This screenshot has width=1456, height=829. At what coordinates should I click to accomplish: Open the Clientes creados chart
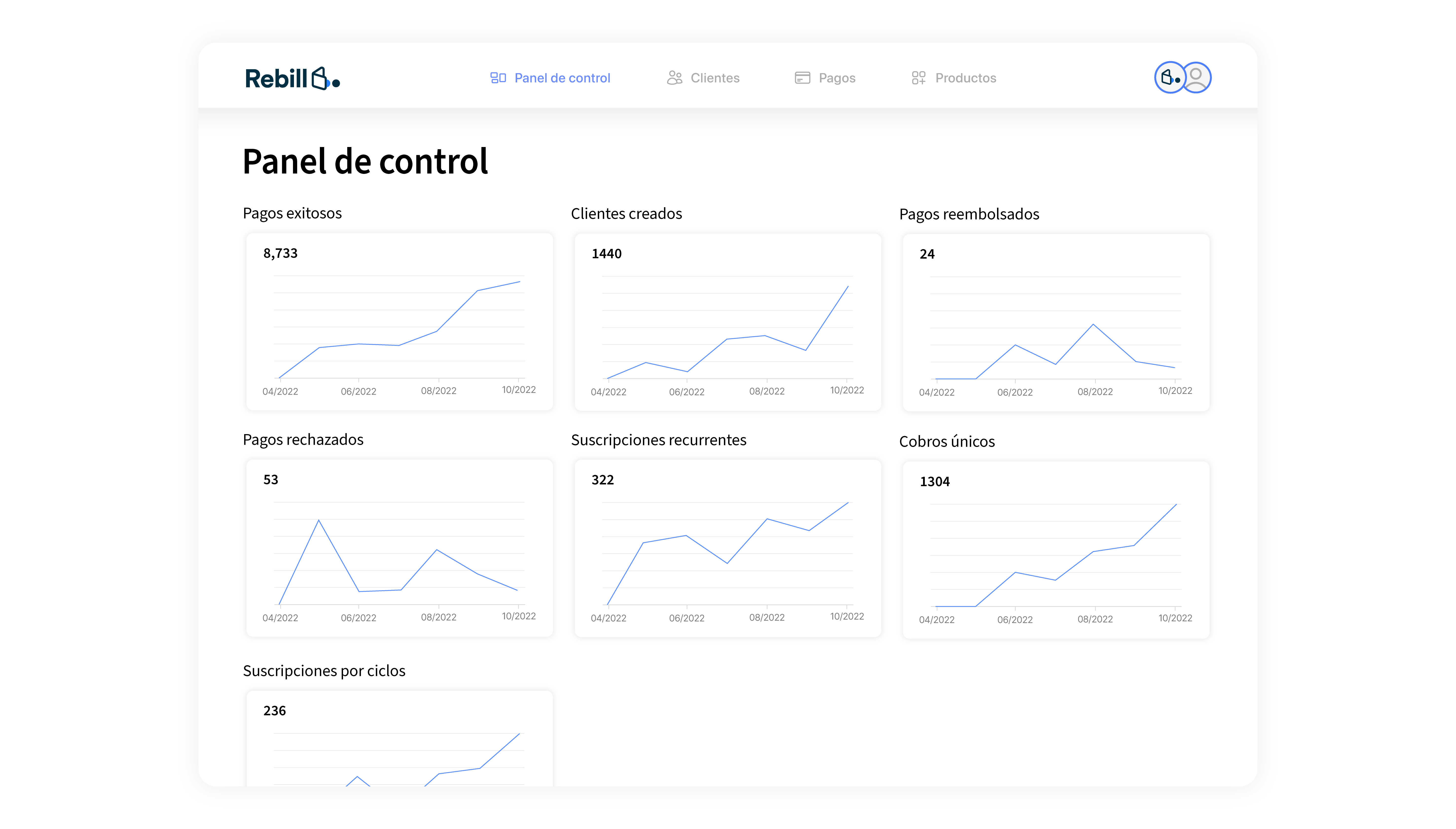(x=728, y=322)
